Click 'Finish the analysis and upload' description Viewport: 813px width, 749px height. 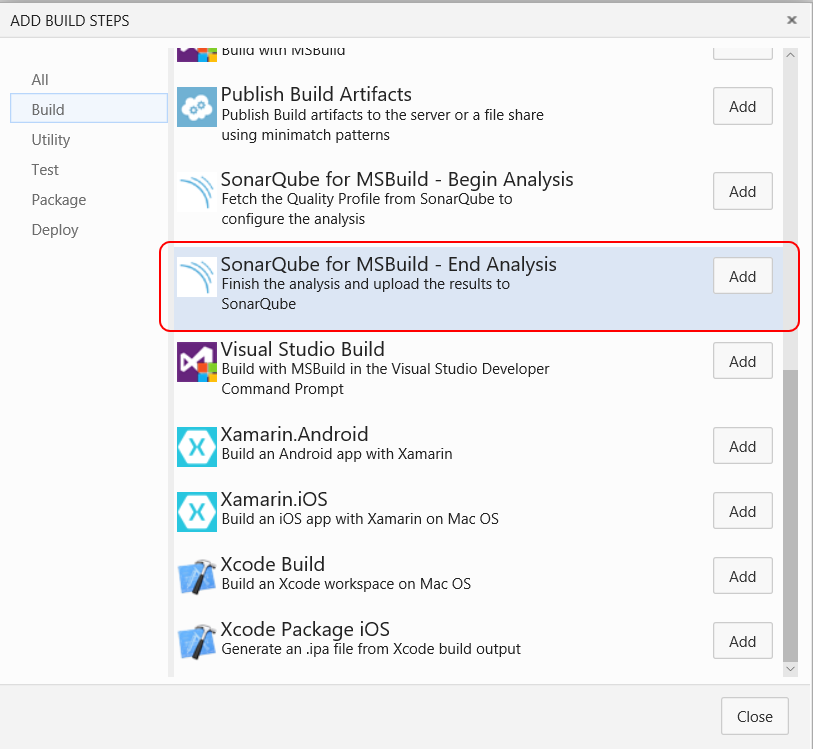tap(366, 294)
